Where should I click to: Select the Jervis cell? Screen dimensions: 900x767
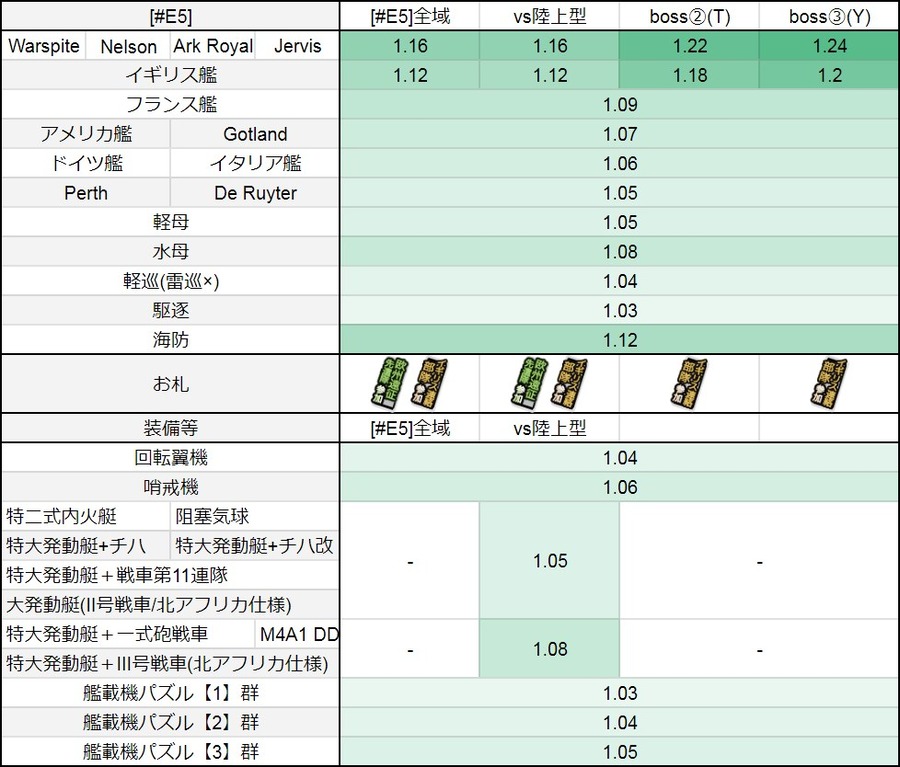pyautogui.click(x=297, y=46)
